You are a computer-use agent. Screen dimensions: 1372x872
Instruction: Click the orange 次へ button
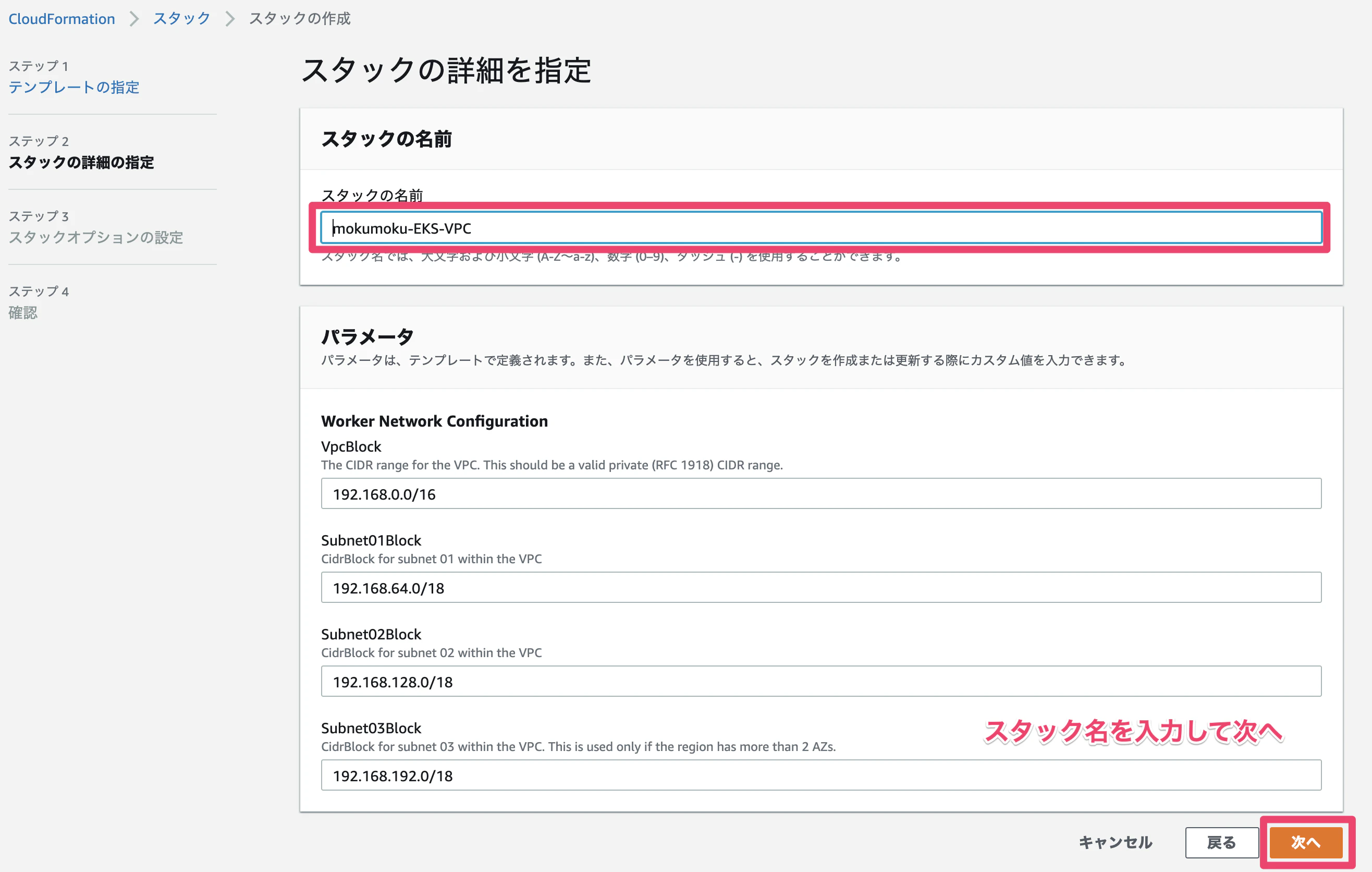pos(1306,842)
